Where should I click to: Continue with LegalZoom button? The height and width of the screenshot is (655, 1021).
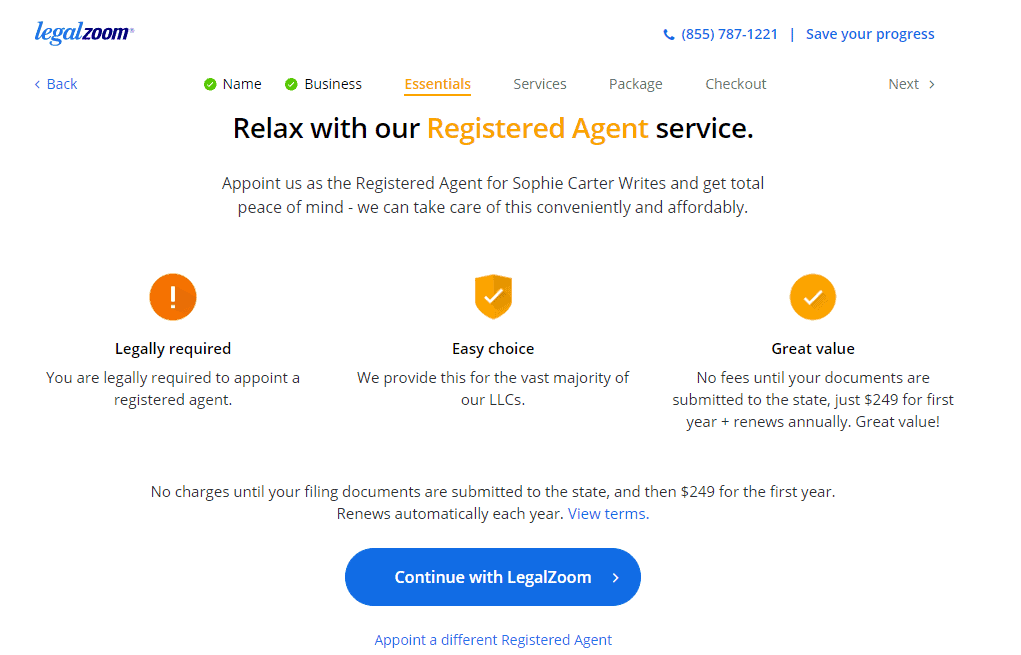coord(493,577)
